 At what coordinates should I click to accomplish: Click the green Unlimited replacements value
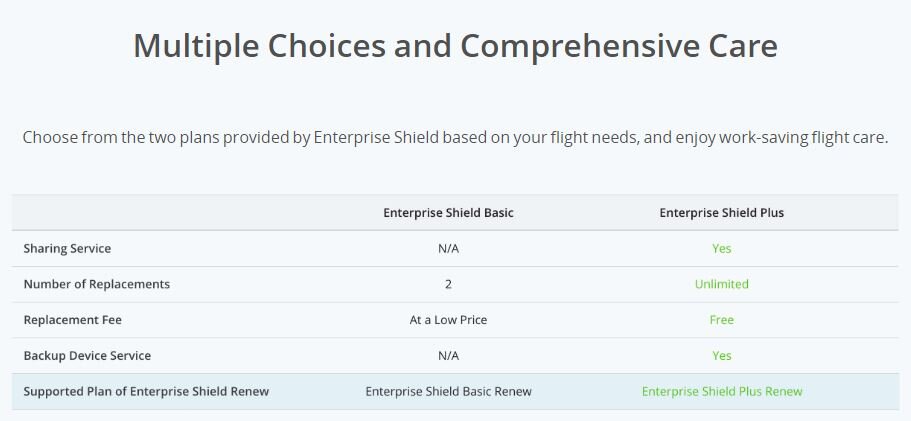click(x=721, y=284)
